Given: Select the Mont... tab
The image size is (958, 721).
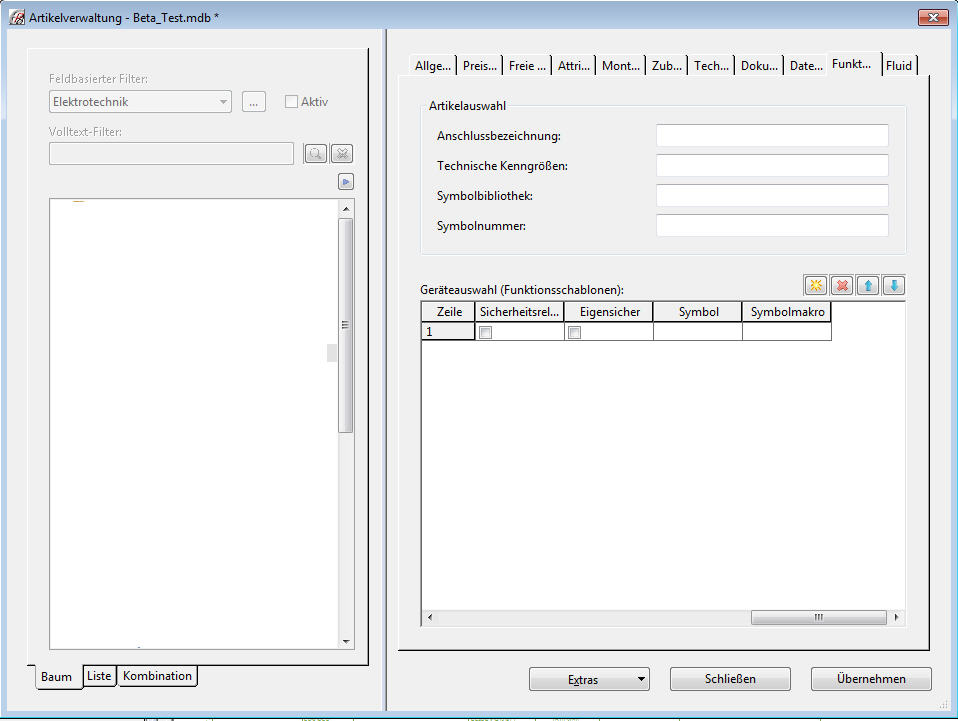Looking at the screenshot, I should pos(621,65).
